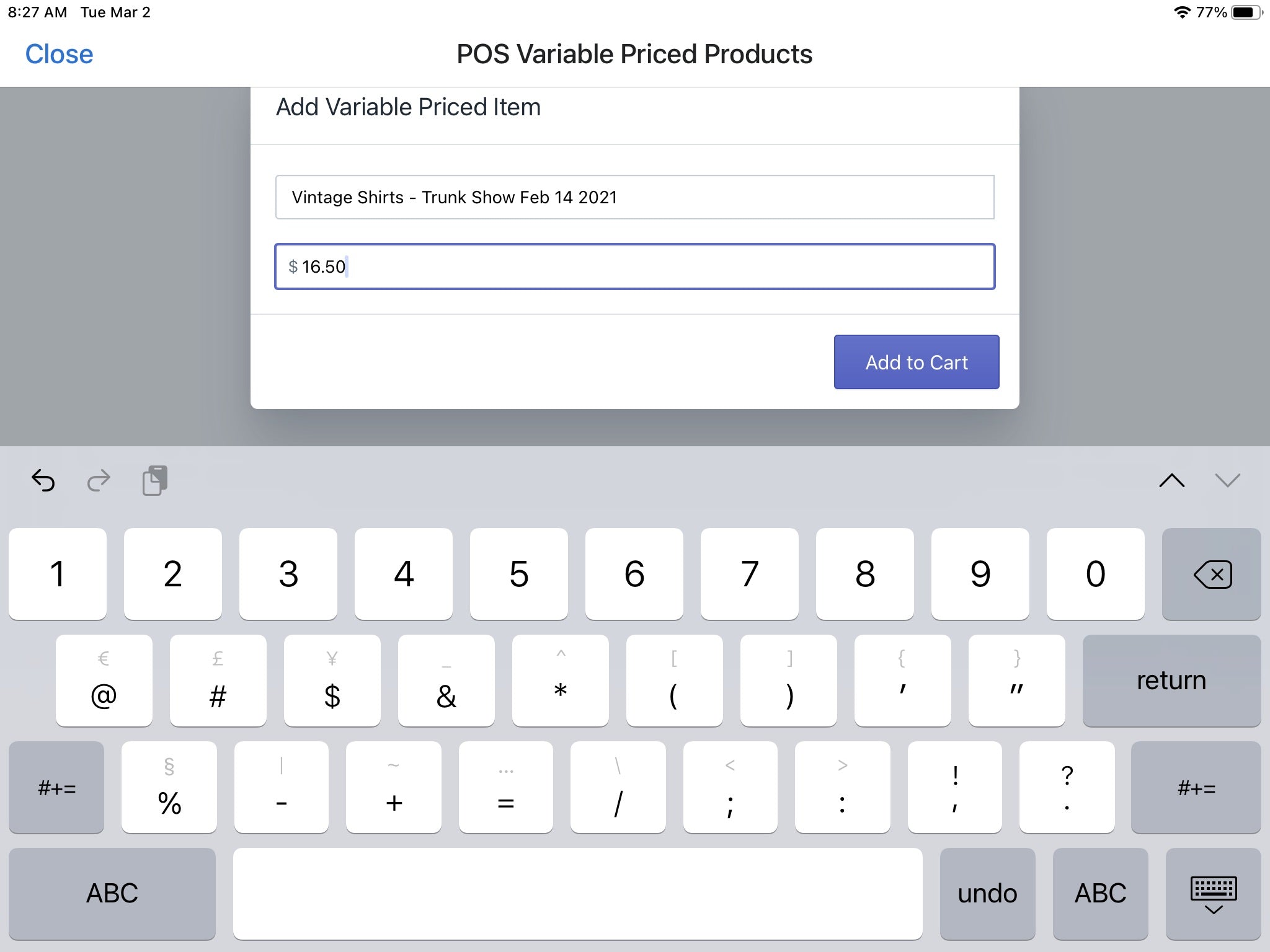Switch to symbols with the left #+= key

coord(56,787)
